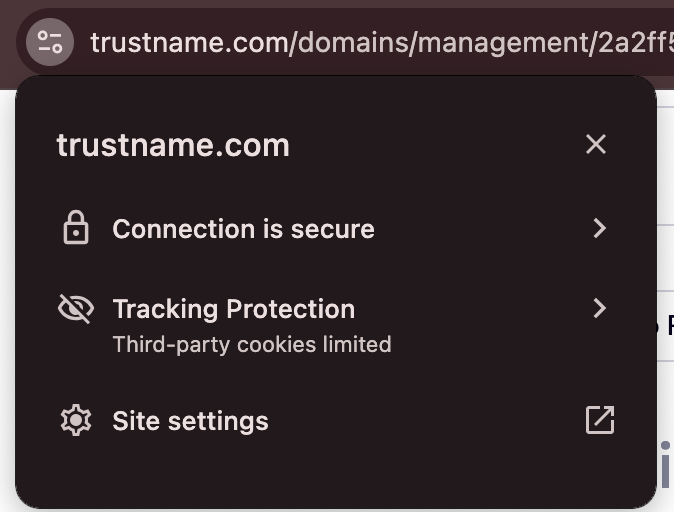This screenshot has height=512, width=674.
Task: Click the padlock icon beside Connection is secure
Action: pyautogui.click(x=76, y=229)
